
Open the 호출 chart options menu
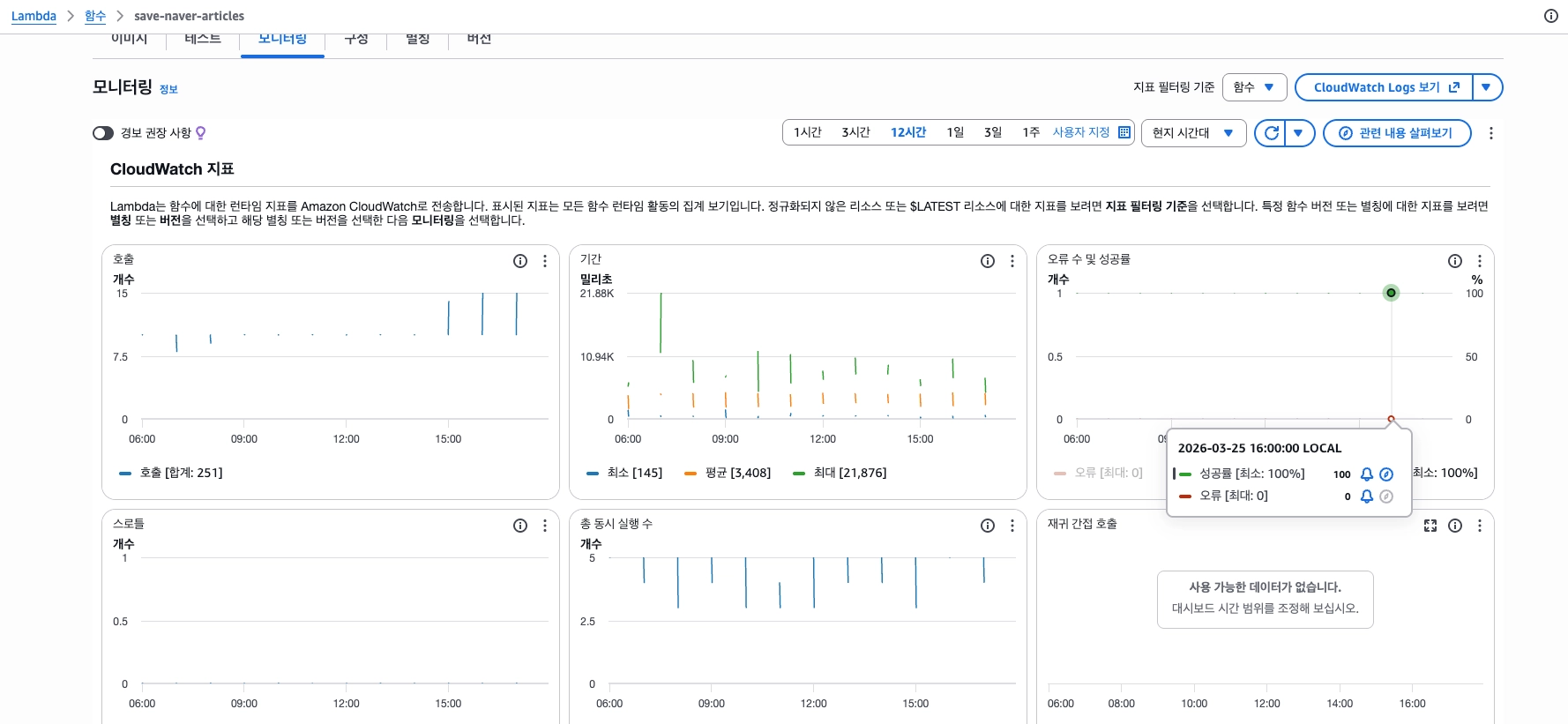click(x=545, y=261)
